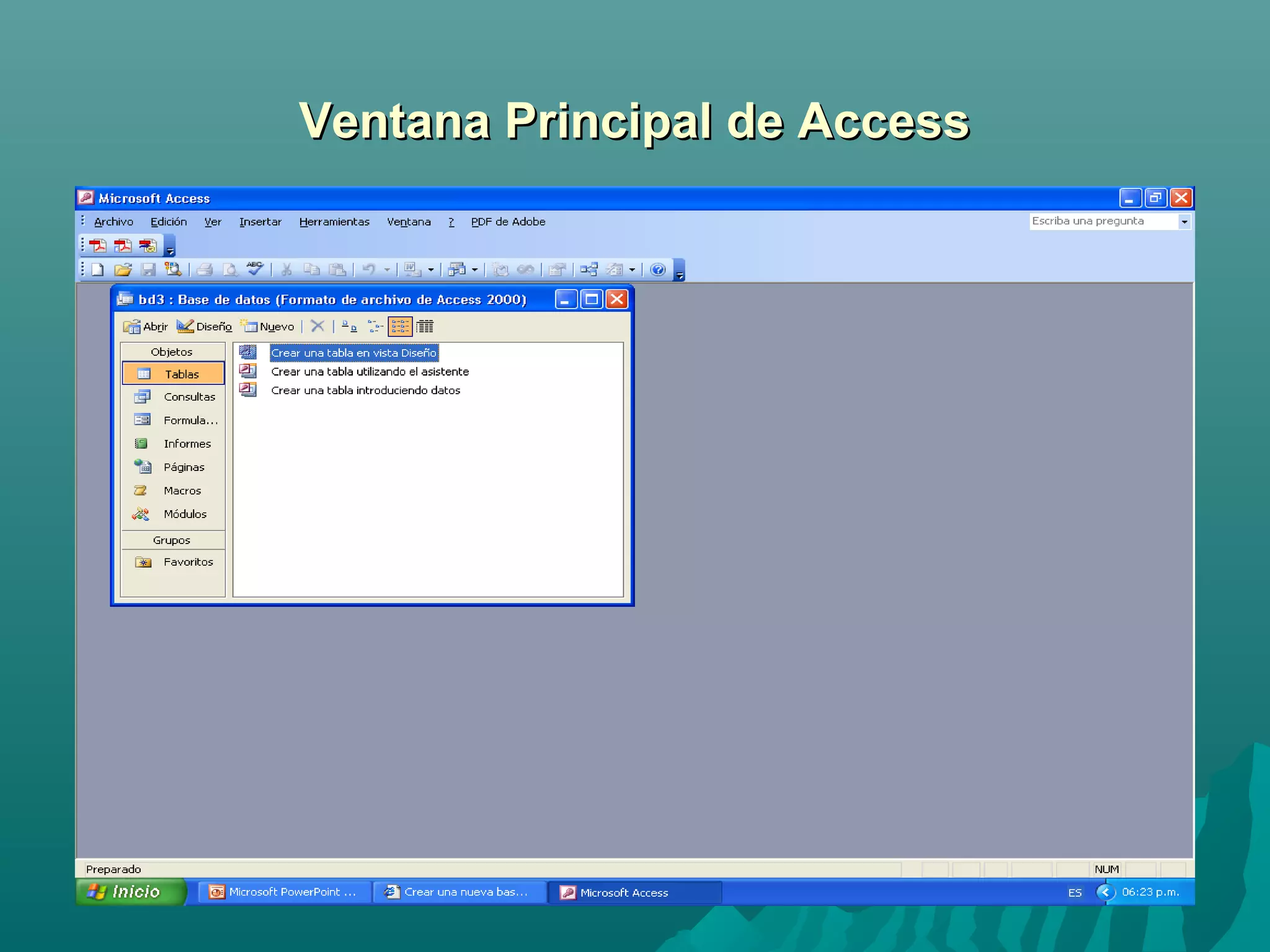This screenshot has height=952, width=1270.
Task: Select Favoritos under Grupos
Action: (x=173, y=562)
